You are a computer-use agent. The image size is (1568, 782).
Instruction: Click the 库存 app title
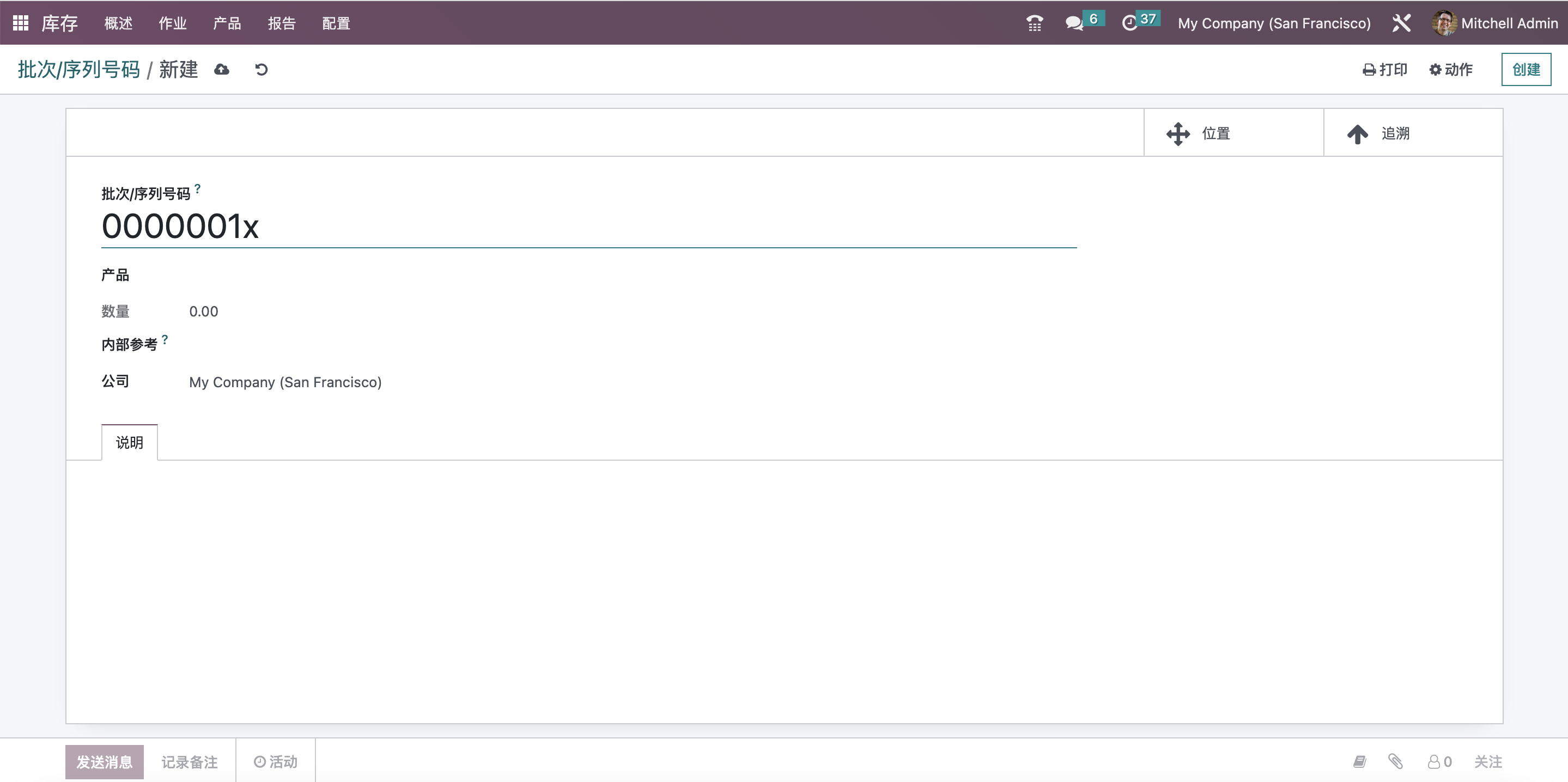coord(59,23)
